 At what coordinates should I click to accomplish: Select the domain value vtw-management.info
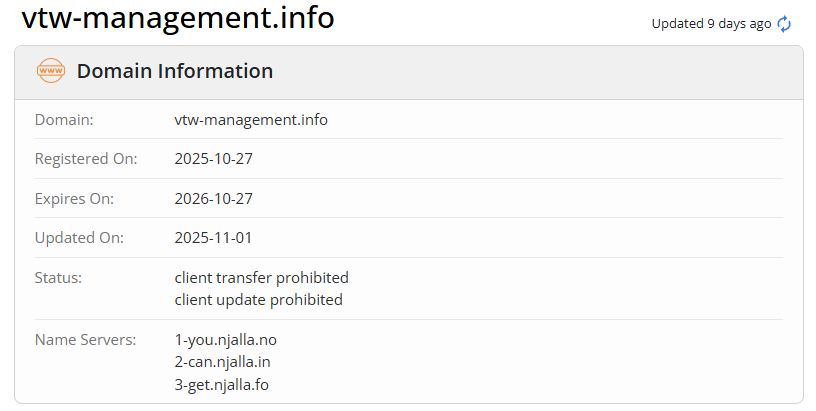tap(251, 120)
